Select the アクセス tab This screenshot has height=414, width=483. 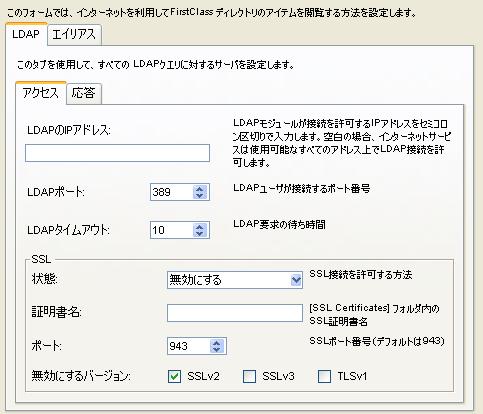(41, 93)
